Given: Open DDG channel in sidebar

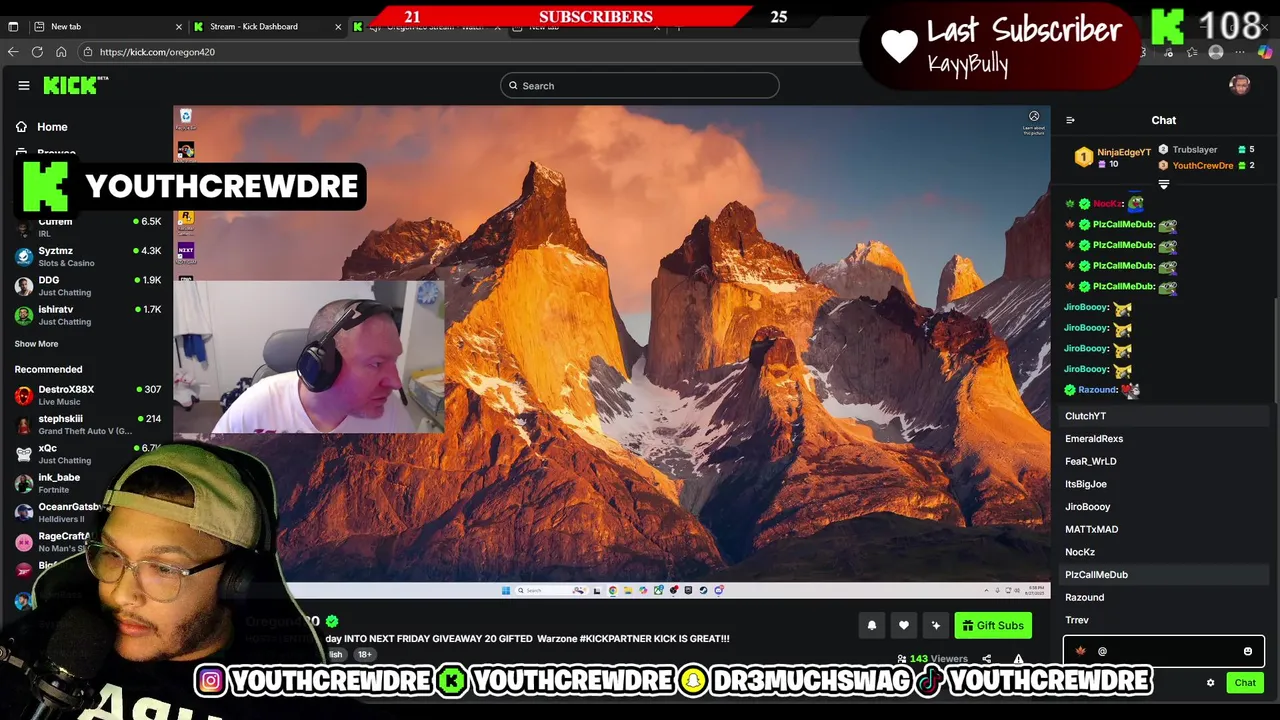Looking at the screenshot, I should pyautogui.click(x=88, y=286).
